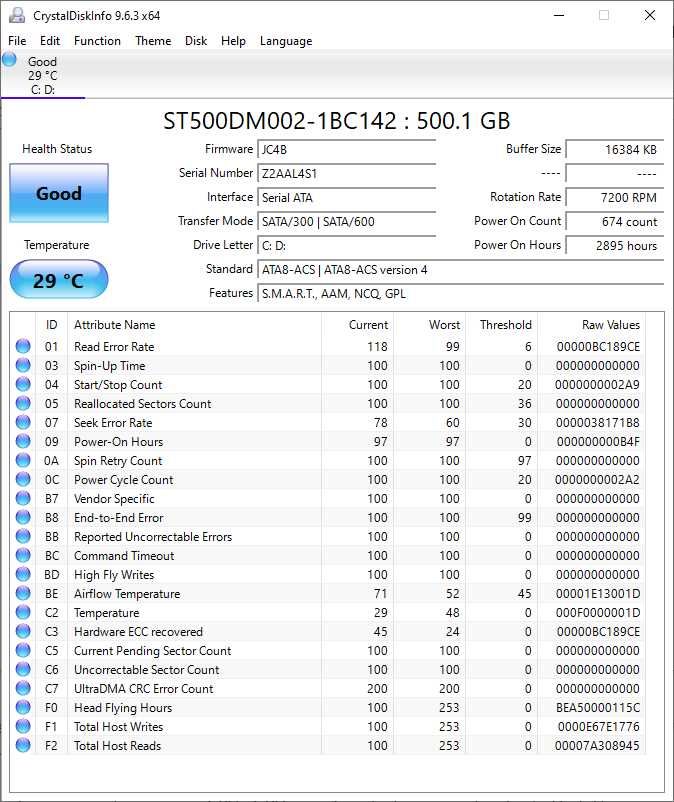This screenshot has height=802, width=674.
Task: Click the Worst column header
Action: pyautogui.click(x=430, y=325)
